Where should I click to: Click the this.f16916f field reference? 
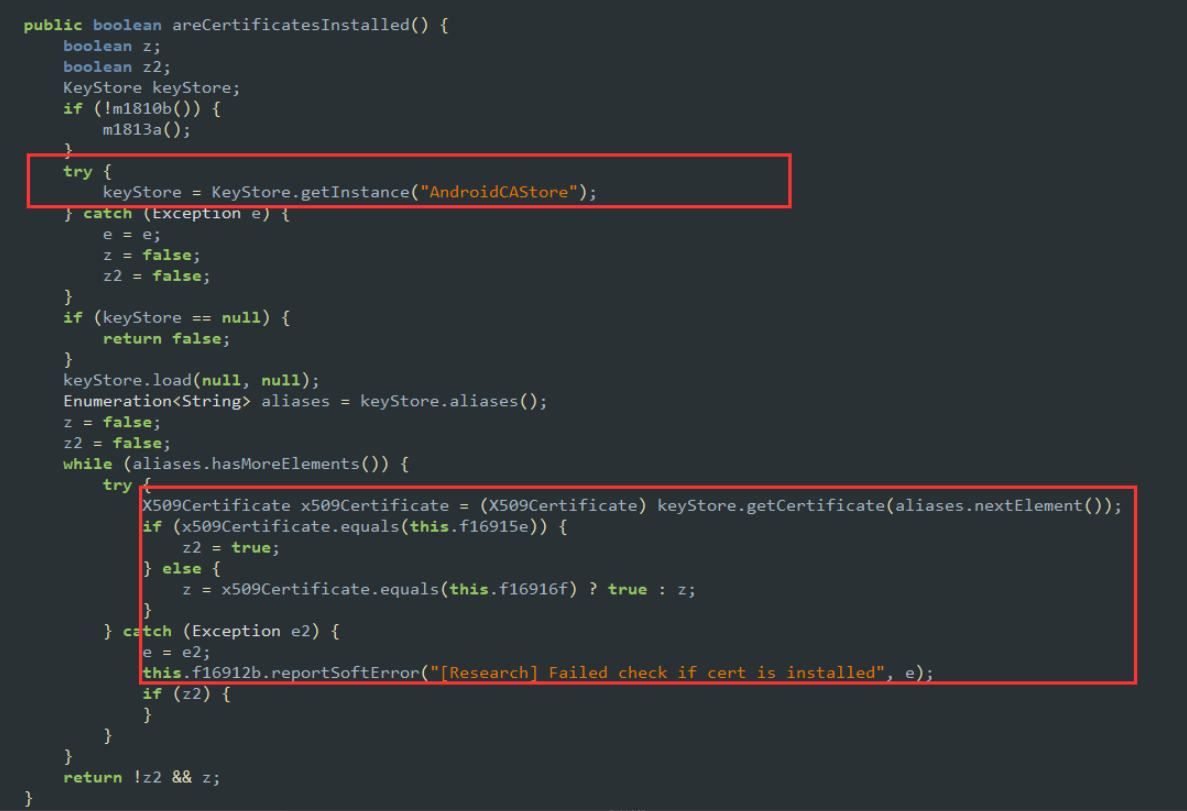[x=508, y=589]
